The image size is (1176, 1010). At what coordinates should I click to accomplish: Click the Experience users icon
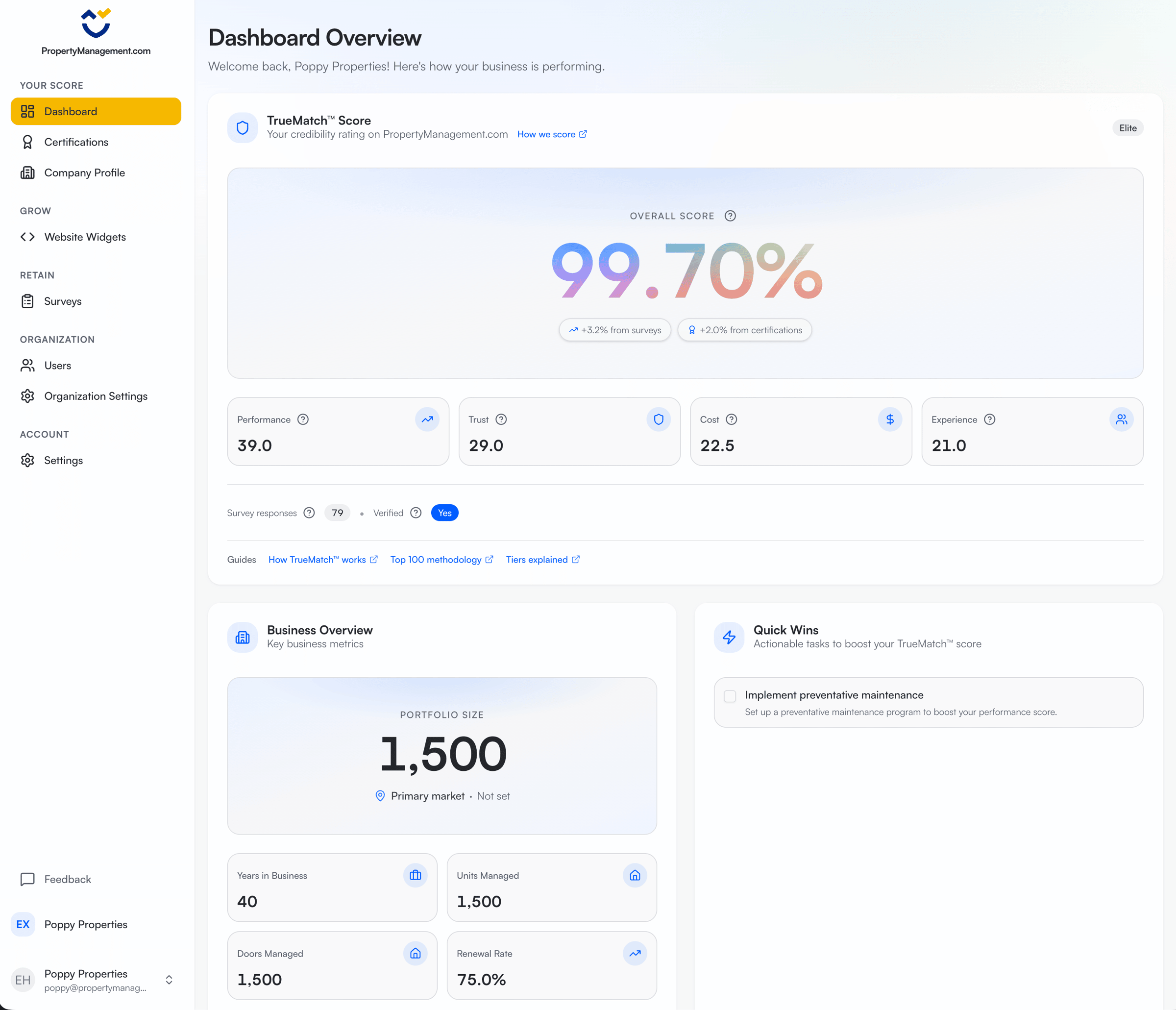(1121, 419)
